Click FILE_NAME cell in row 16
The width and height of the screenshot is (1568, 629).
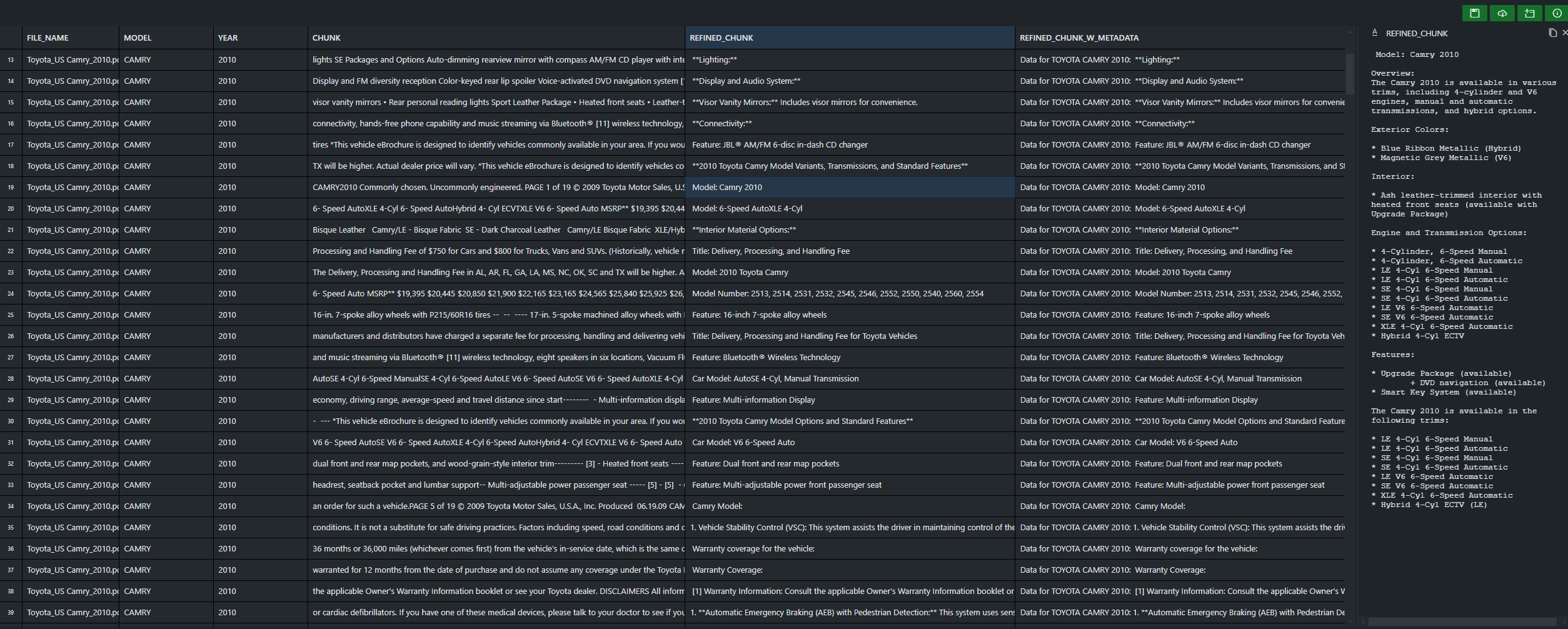71,124
